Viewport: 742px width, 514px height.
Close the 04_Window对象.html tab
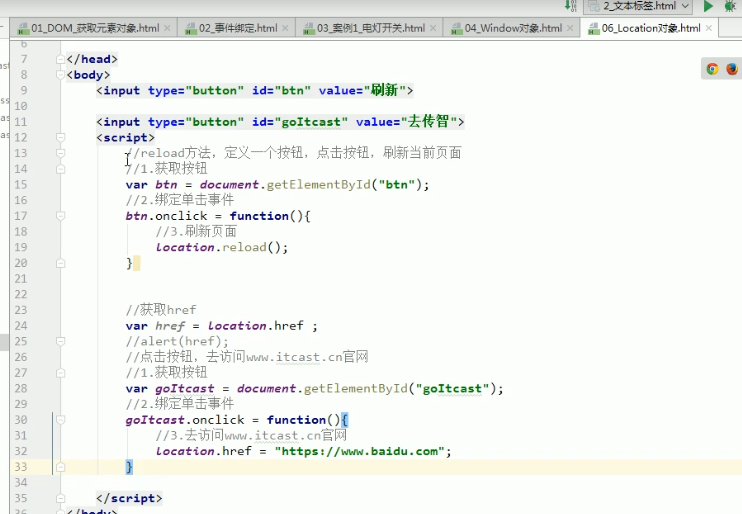tap(570, 28)
